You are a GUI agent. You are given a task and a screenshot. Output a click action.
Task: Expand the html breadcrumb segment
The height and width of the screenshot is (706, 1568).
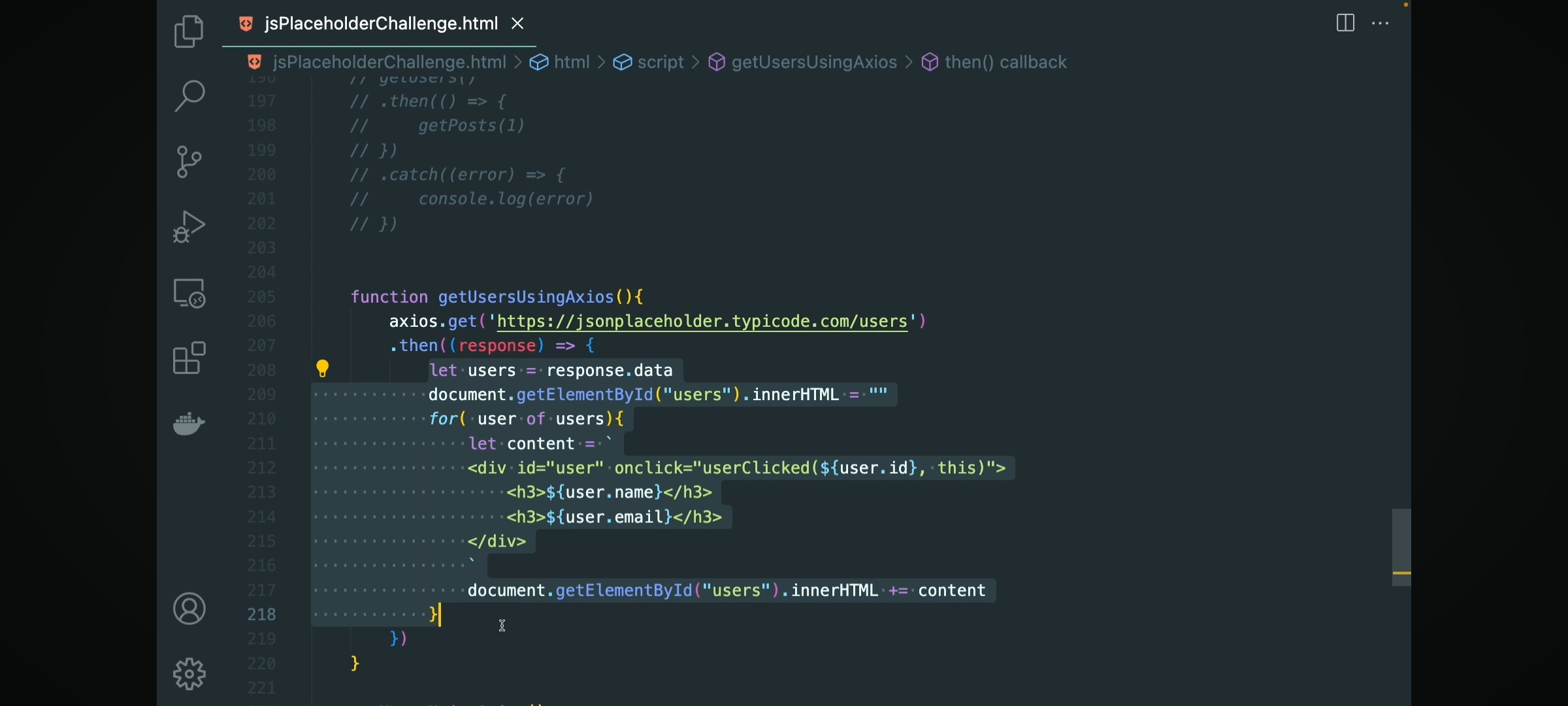572,62
